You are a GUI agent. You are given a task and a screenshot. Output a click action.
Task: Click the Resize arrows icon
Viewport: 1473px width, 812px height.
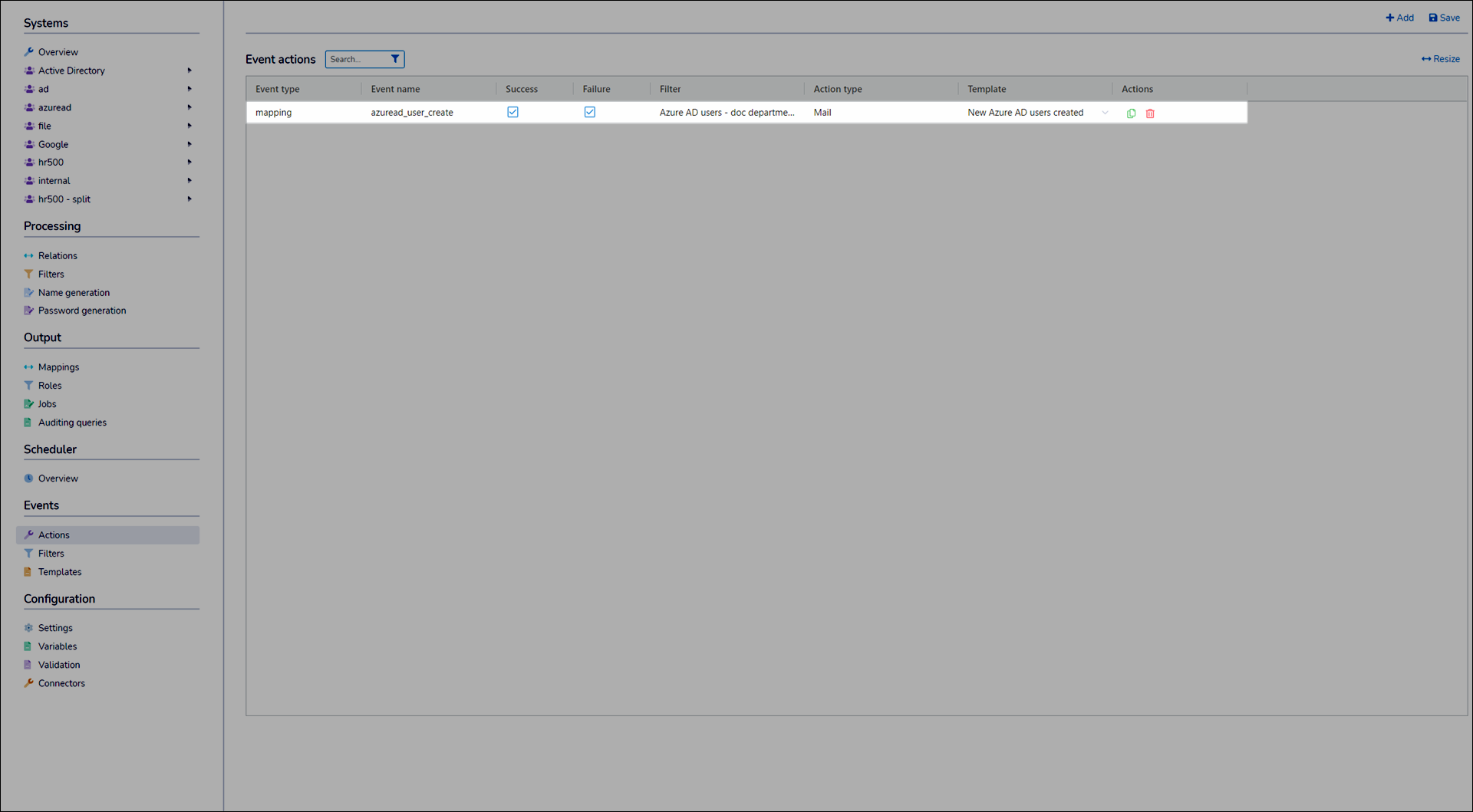1425,59
